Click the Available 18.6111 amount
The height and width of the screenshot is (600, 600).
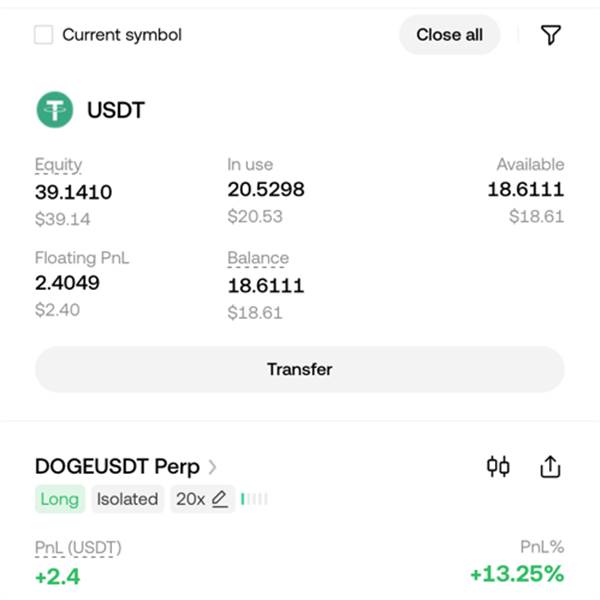[526, 189]
